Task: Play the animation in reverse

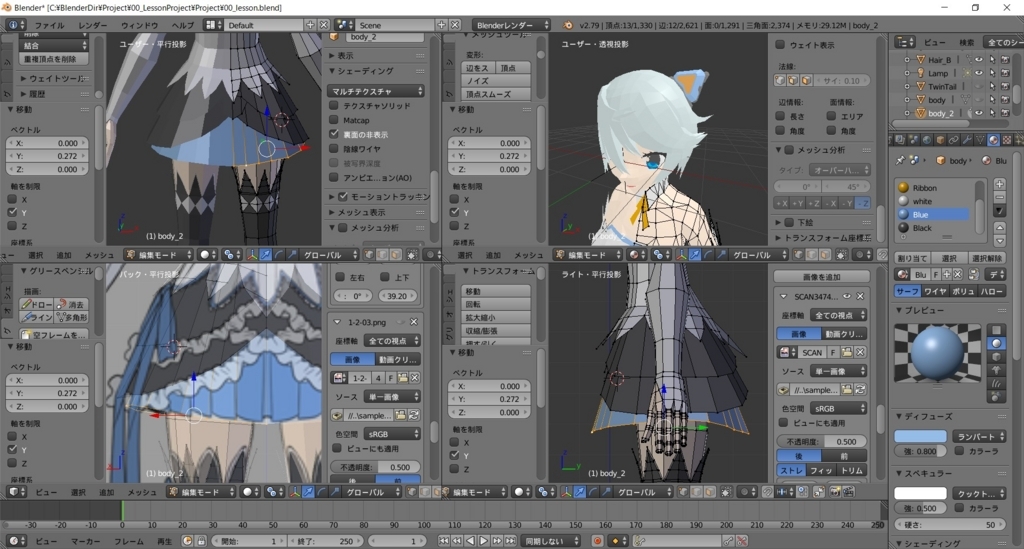Action: click(x=470, y=541)
